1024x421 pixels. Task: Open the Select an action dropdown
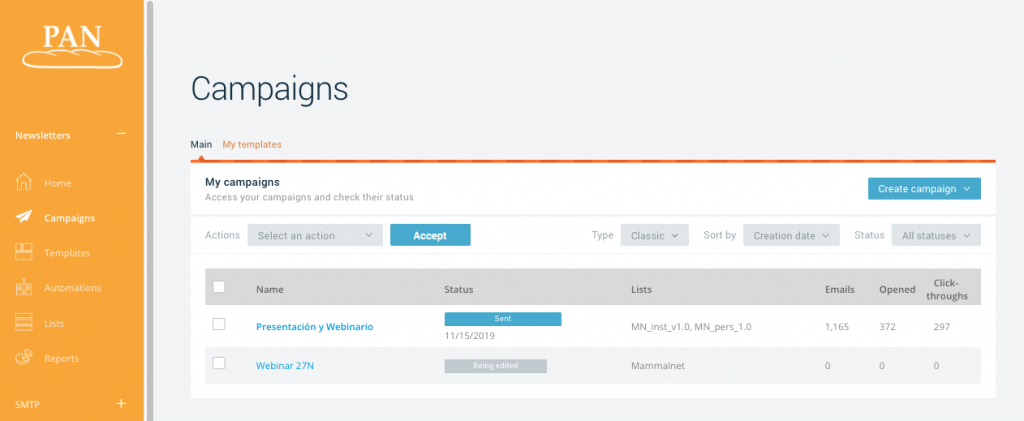coord(315,235)
